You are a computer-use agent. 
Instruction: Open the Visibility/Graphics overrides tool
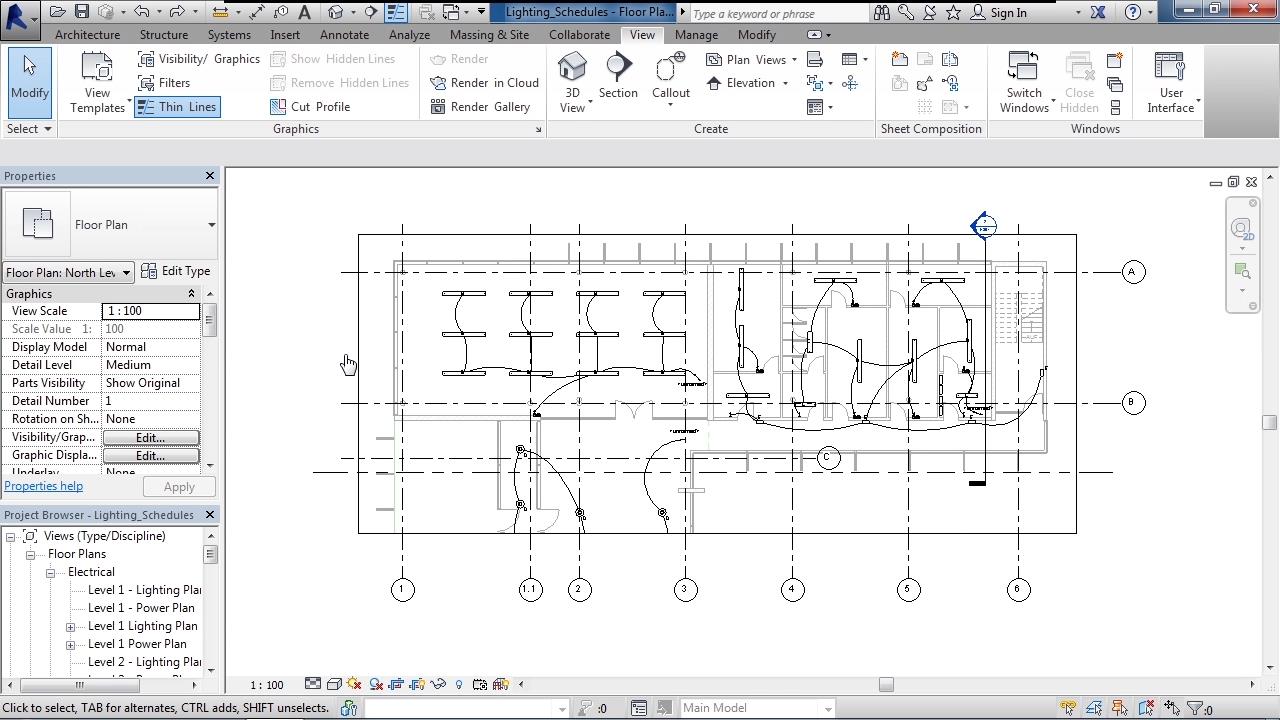199,59
